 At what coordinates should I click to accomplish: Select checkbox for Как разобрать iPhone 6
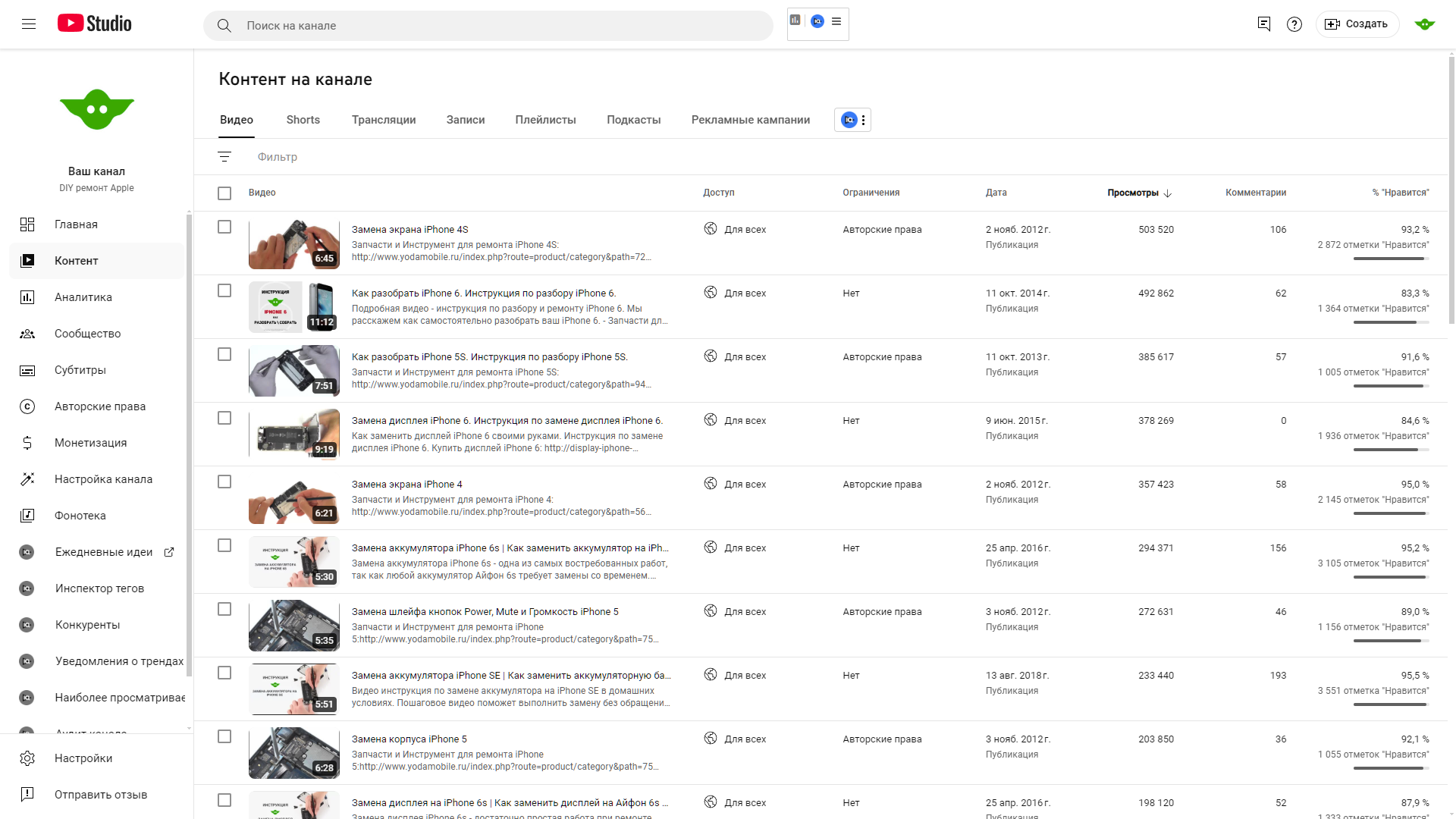[x=224, y=290]
